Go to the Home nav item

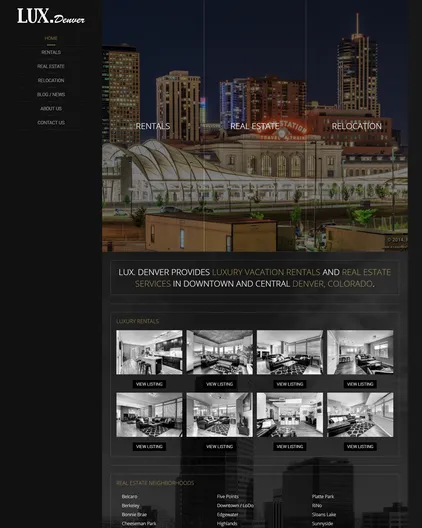(x=51, y=38)
